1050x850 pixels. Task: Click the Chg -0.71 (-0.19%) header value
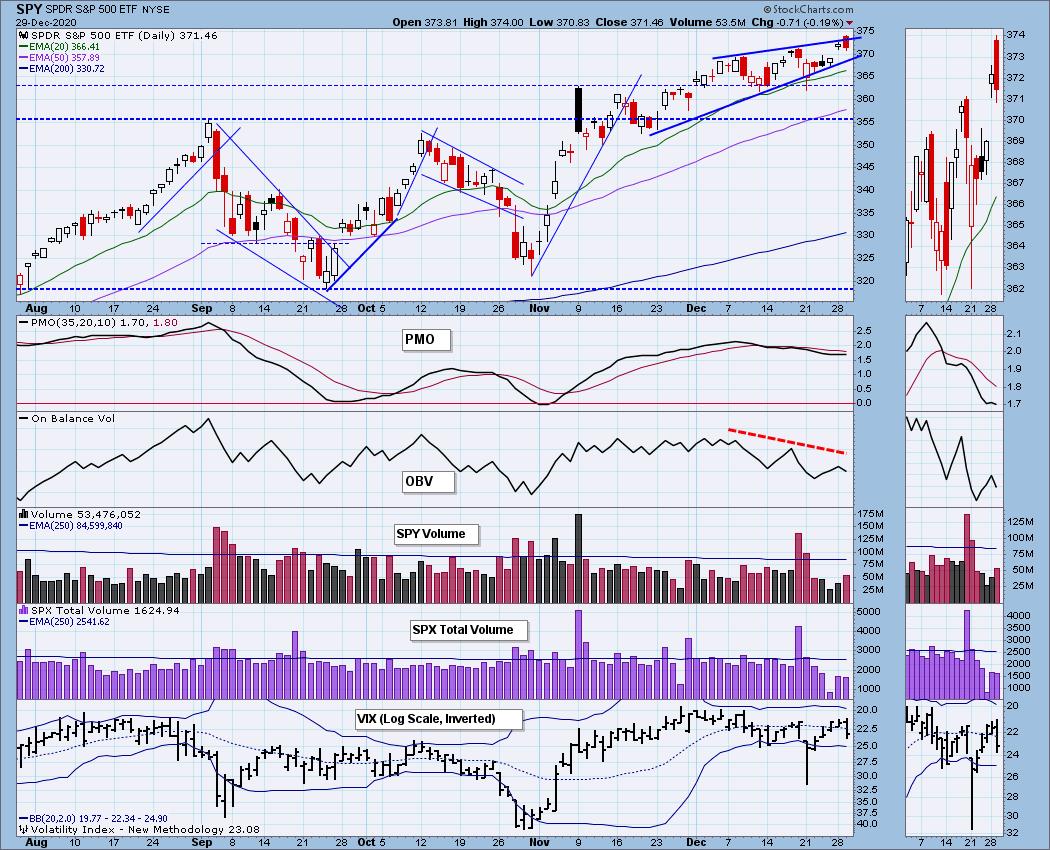click(x=798, y=22)
